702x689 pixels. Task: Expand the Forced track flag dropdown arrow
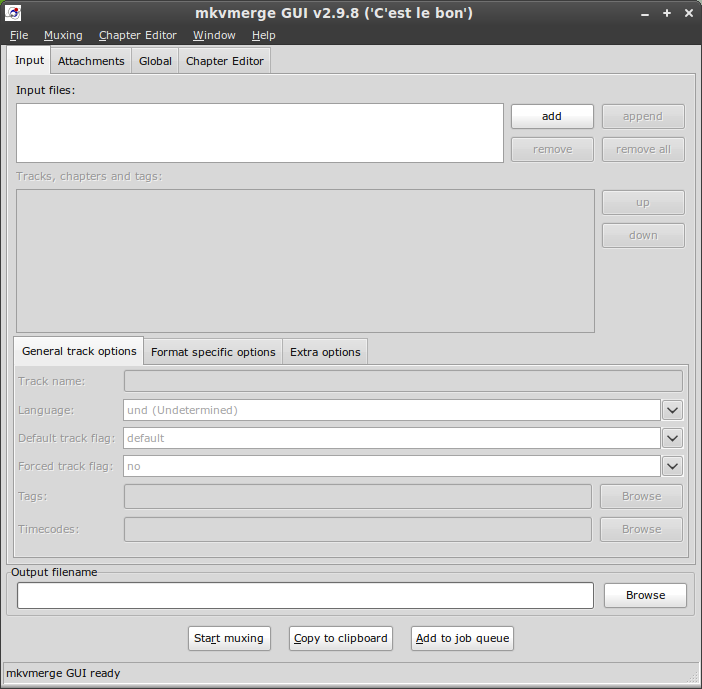(x=672, y=466)
